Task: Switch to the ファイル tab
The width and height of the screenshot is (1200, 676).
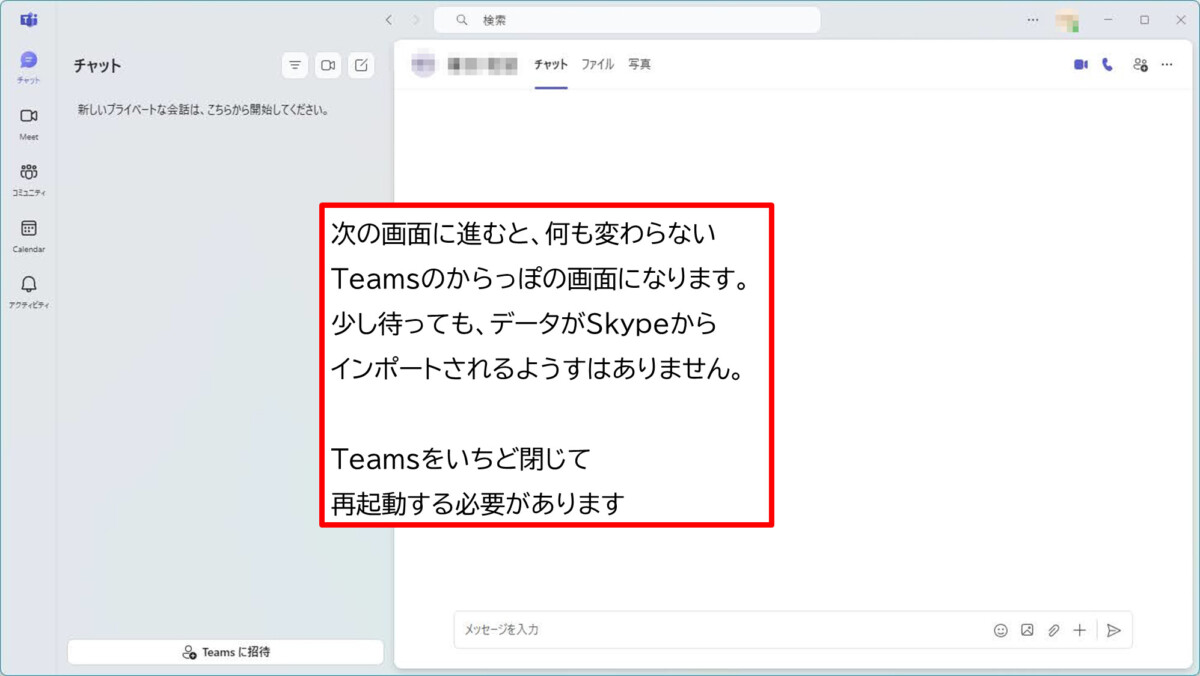Action: click(x=598, y=64)
